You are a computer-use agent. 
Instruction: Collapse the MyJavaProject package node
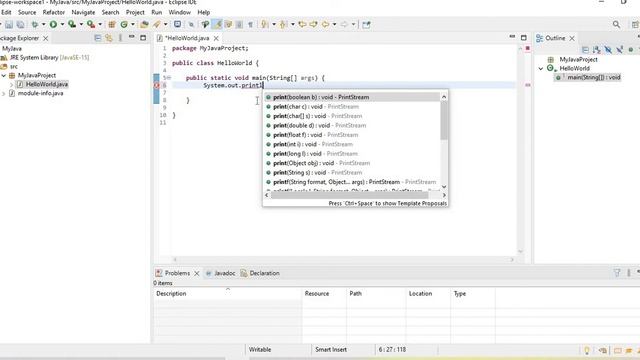coord(4,76)
